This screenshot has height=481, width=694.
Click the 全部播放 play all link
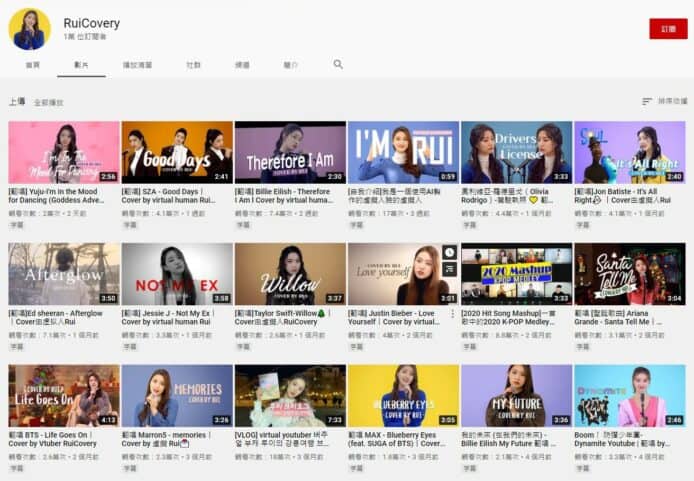[x=49, y=102]
